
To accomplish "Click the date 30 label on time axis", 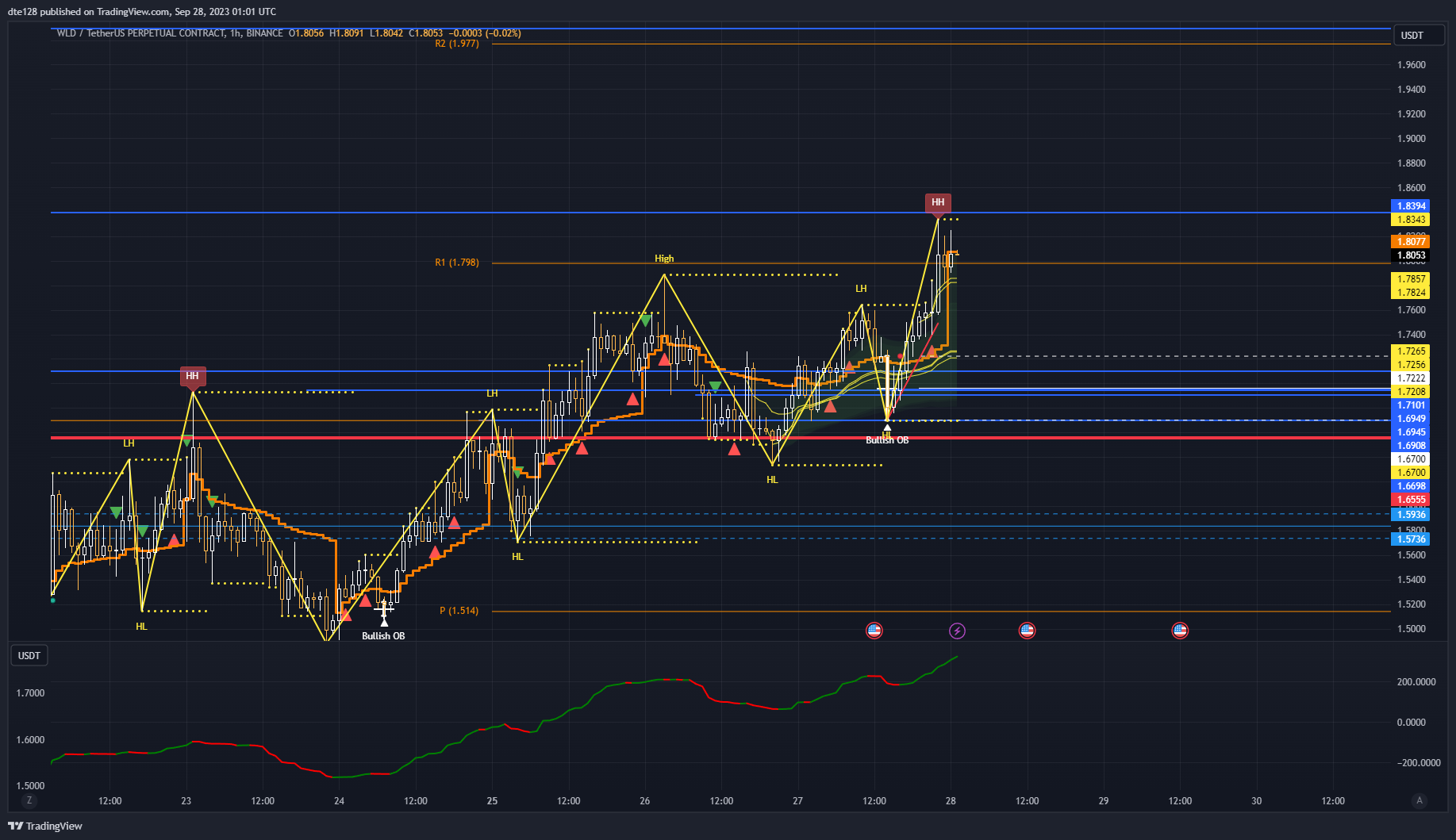I will 1257,801.
